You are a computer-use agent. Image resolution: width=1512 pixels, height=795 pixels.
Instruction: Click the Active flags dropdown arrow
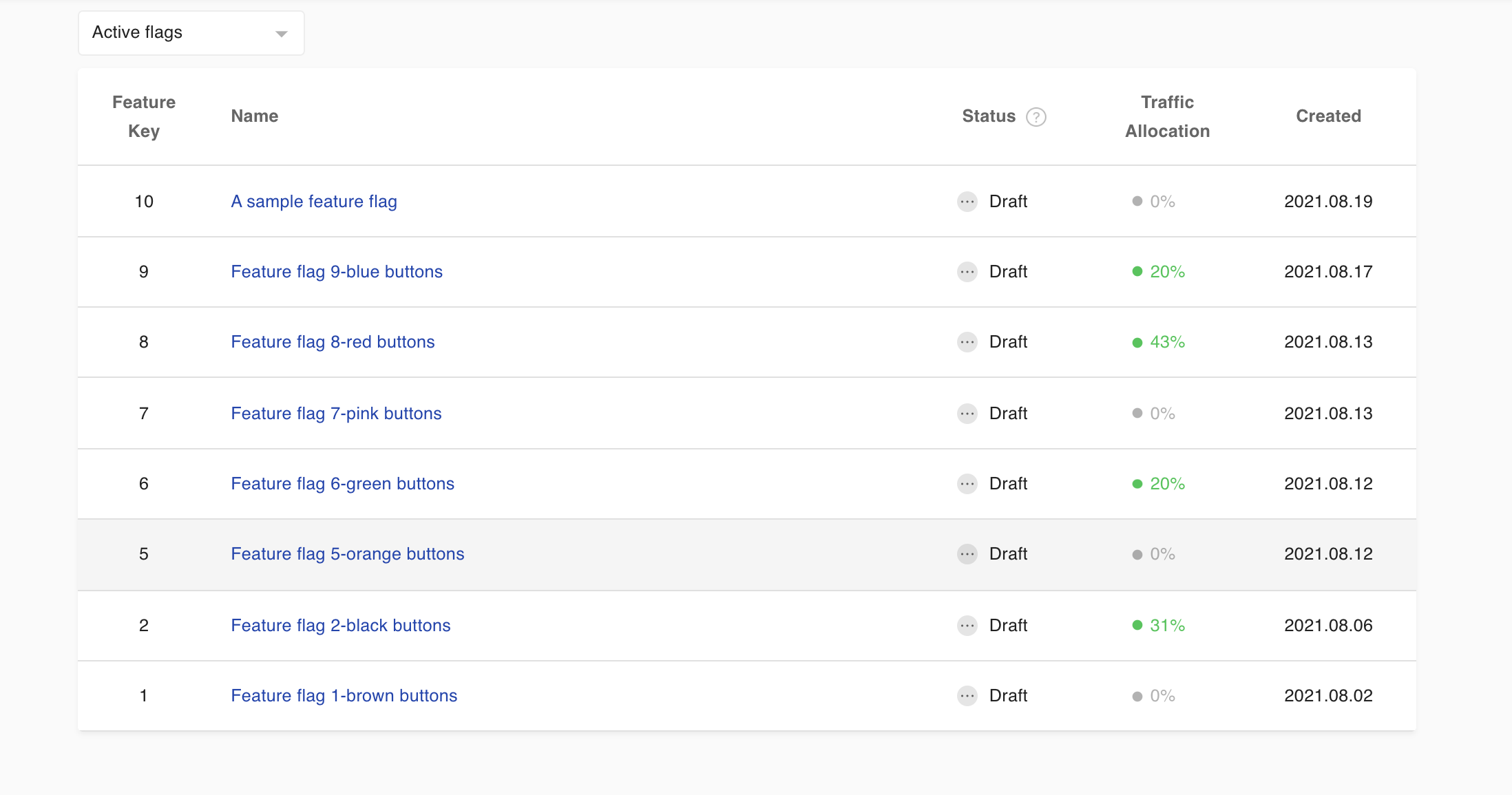click(x=281, y=34)
